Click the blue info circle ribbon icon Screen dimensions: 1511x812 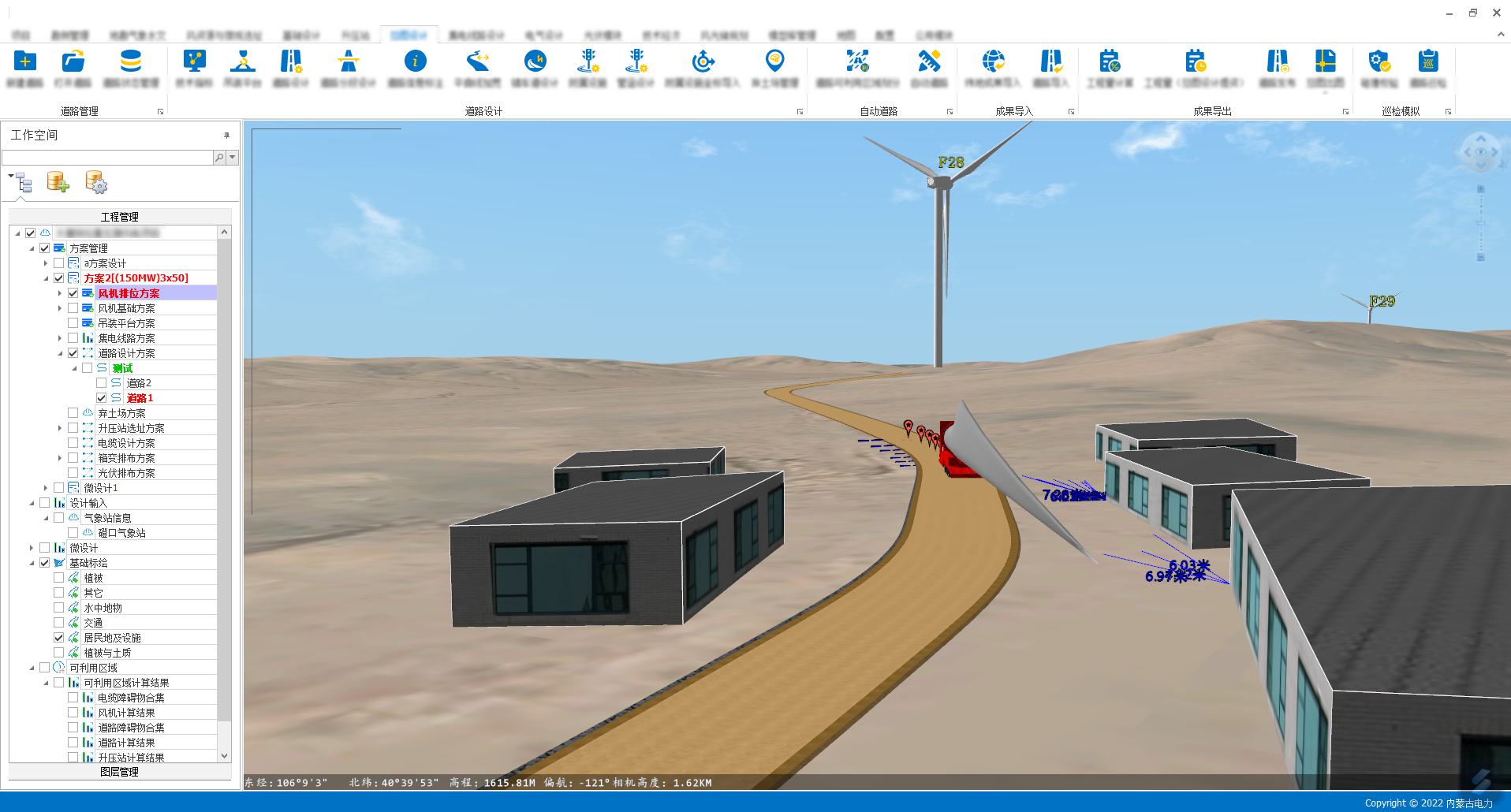pyautogui.click(x=415, y=61)
